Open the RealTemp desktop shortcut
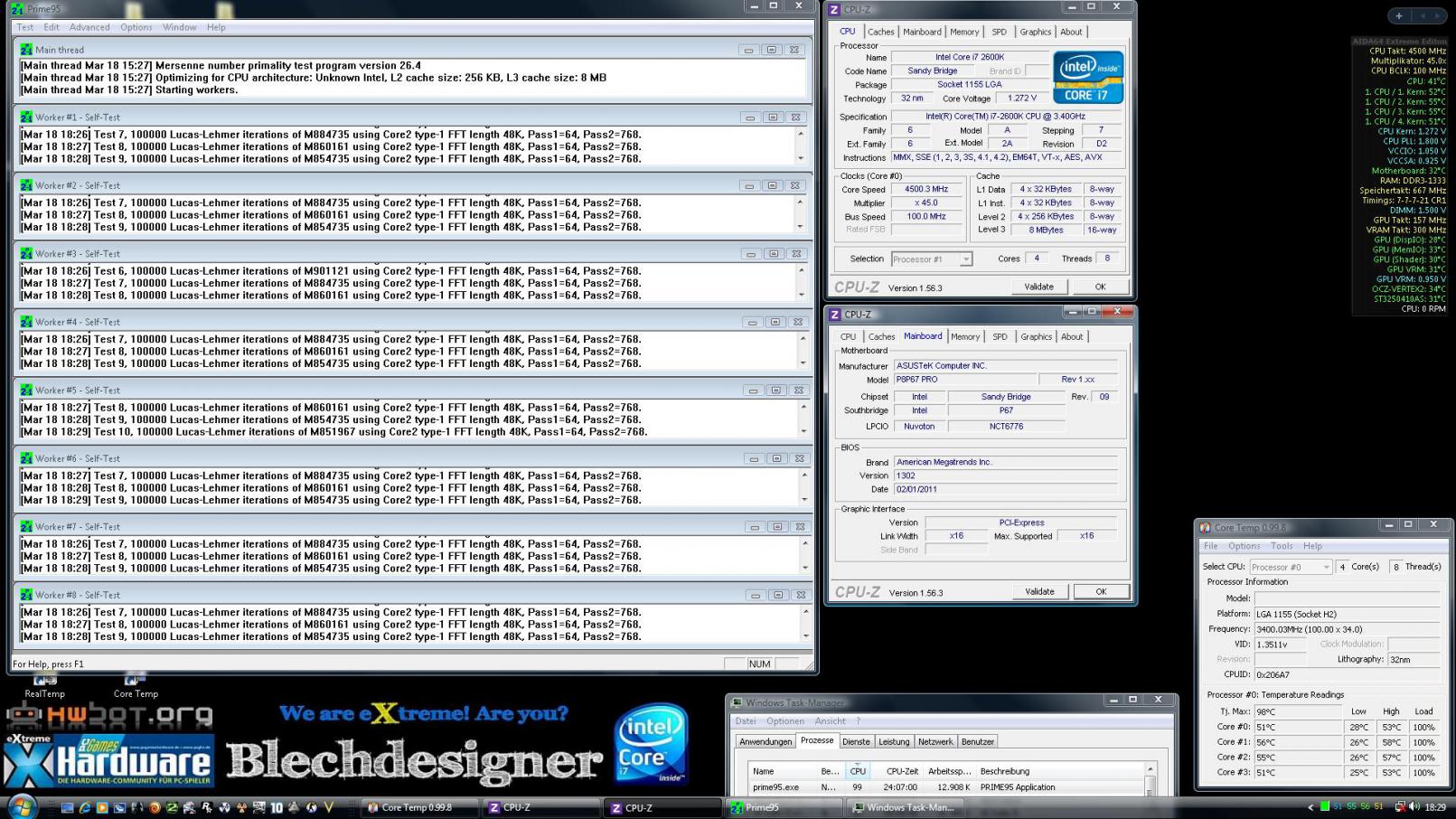This screenshot has height=819, width=1456. pos(44,686)
